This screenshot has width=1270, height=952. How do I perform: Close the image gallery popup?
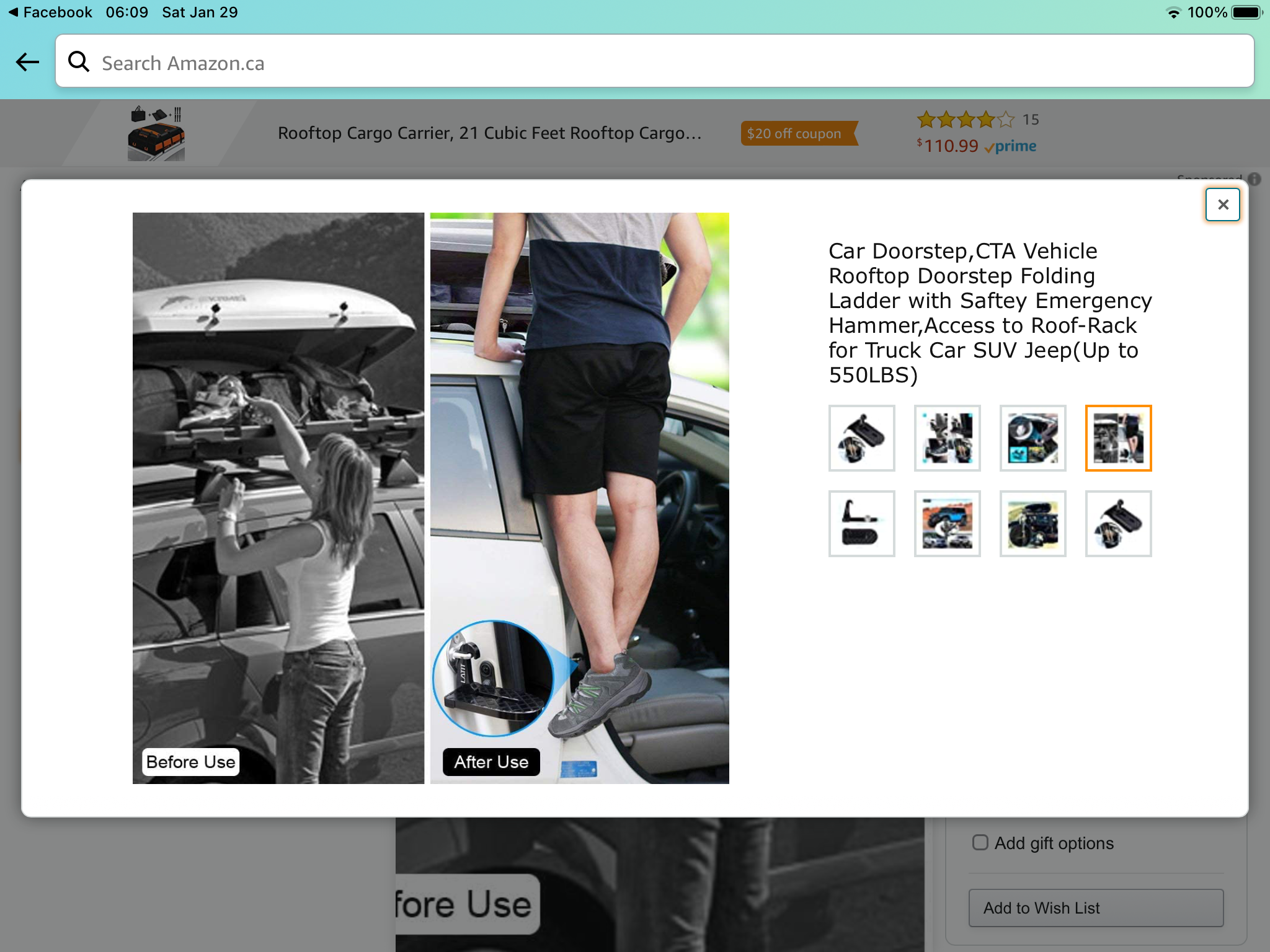(x=1222, y=205)
